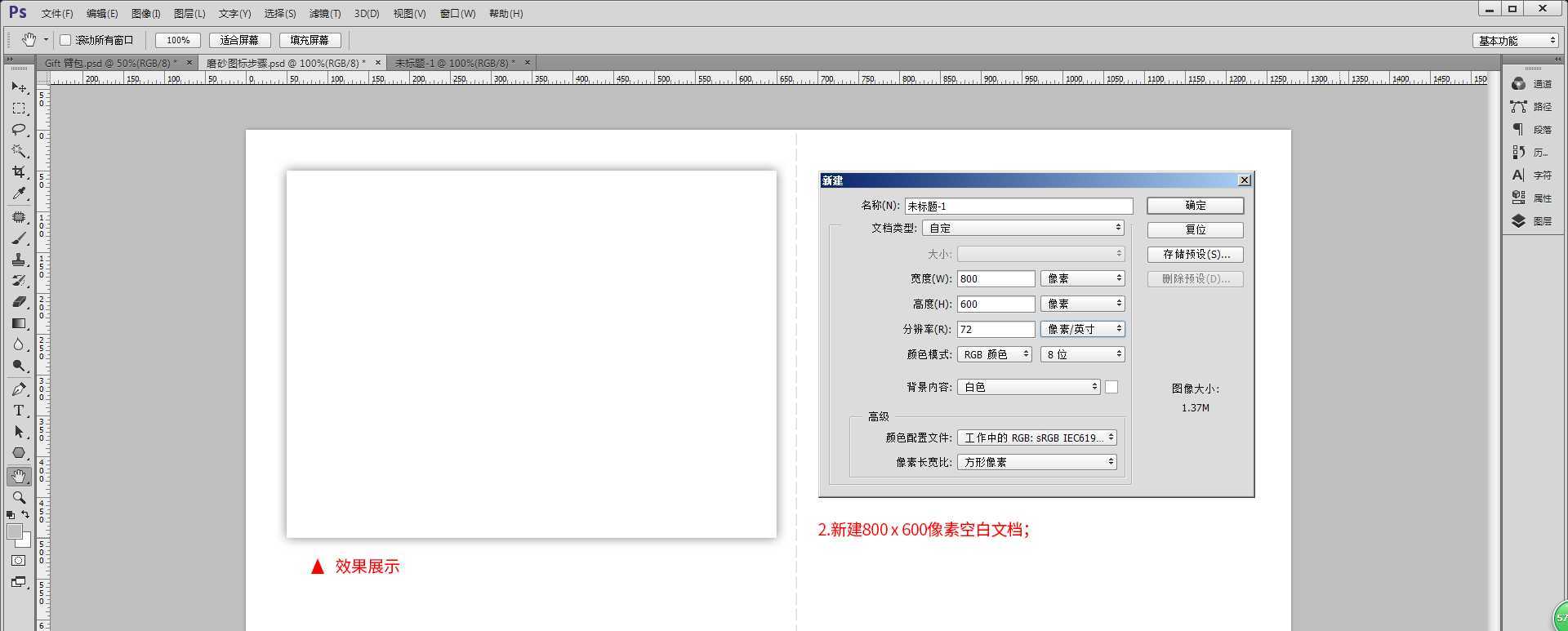This screenshot has height=631, width=1568.
Task: Enable 滚动所有窗口 checkbox
Action: [x=66, y=40]
